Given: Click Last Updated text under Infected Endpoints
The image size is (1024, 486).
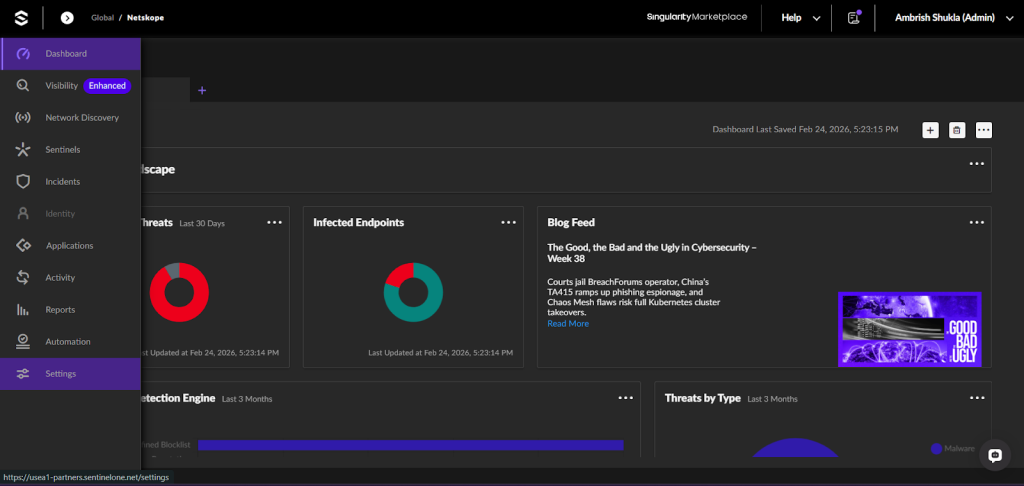Looking at the screenshot, I should pos(441,353).
